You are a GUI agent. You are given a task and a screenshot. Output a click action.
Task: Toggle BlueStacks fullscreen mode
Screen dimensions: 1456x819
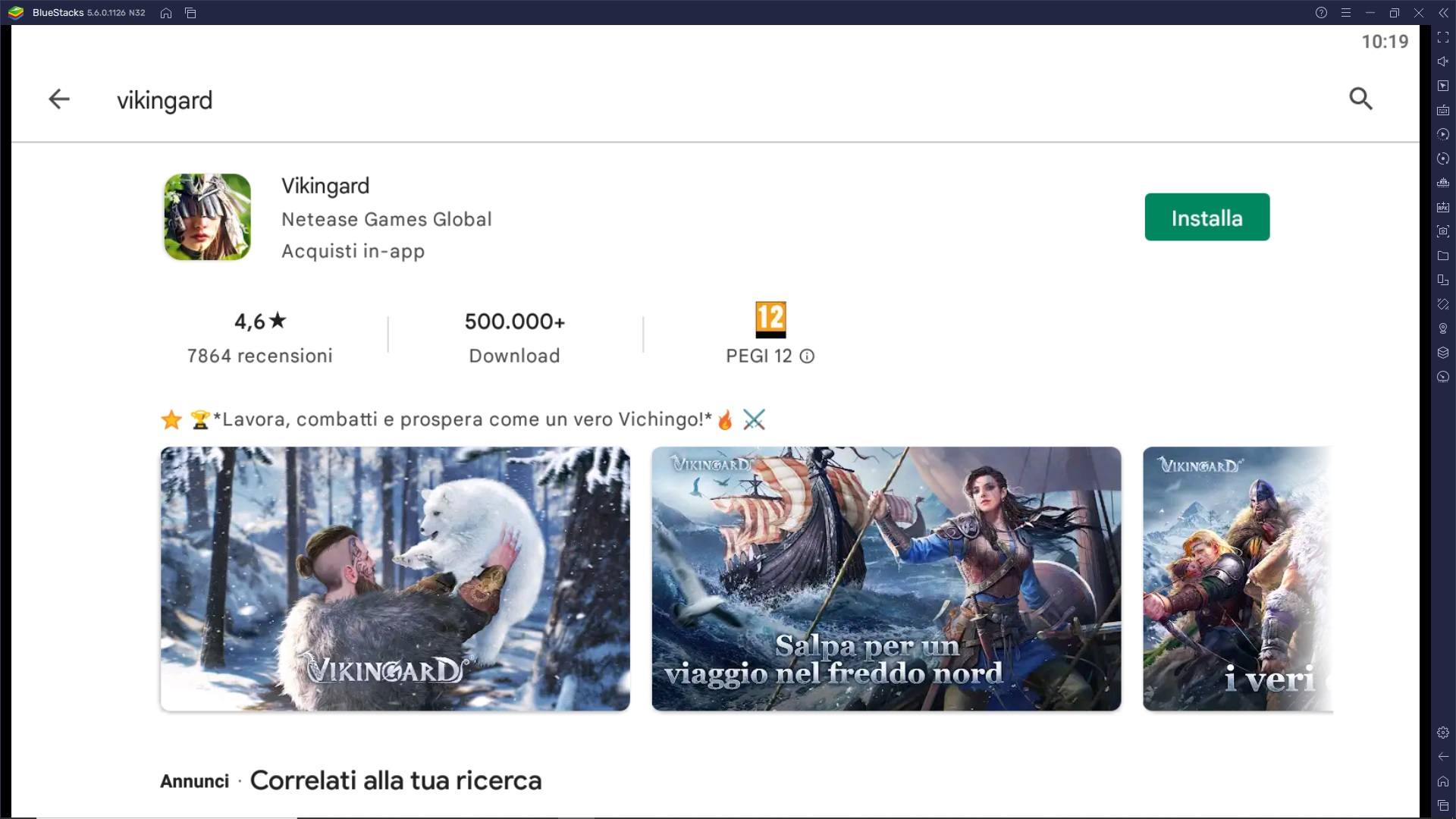pos(1443,37)
